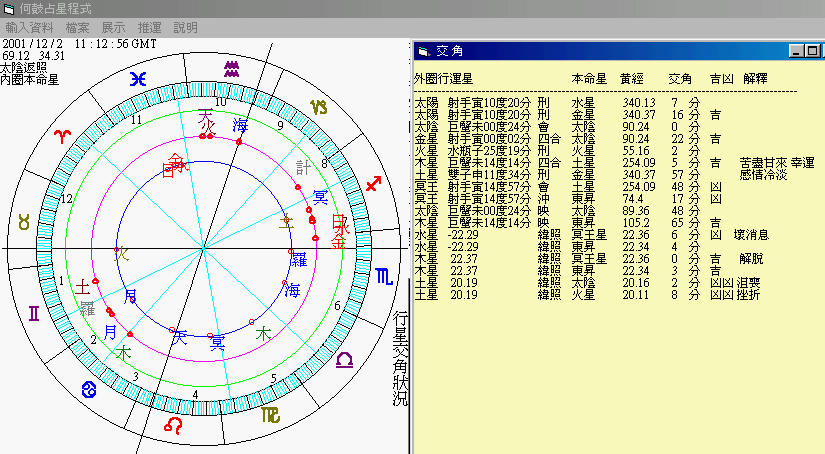The height and width of the screenshot is (454, 825).
Task: Open the 展示 menu
Action: 113,27
